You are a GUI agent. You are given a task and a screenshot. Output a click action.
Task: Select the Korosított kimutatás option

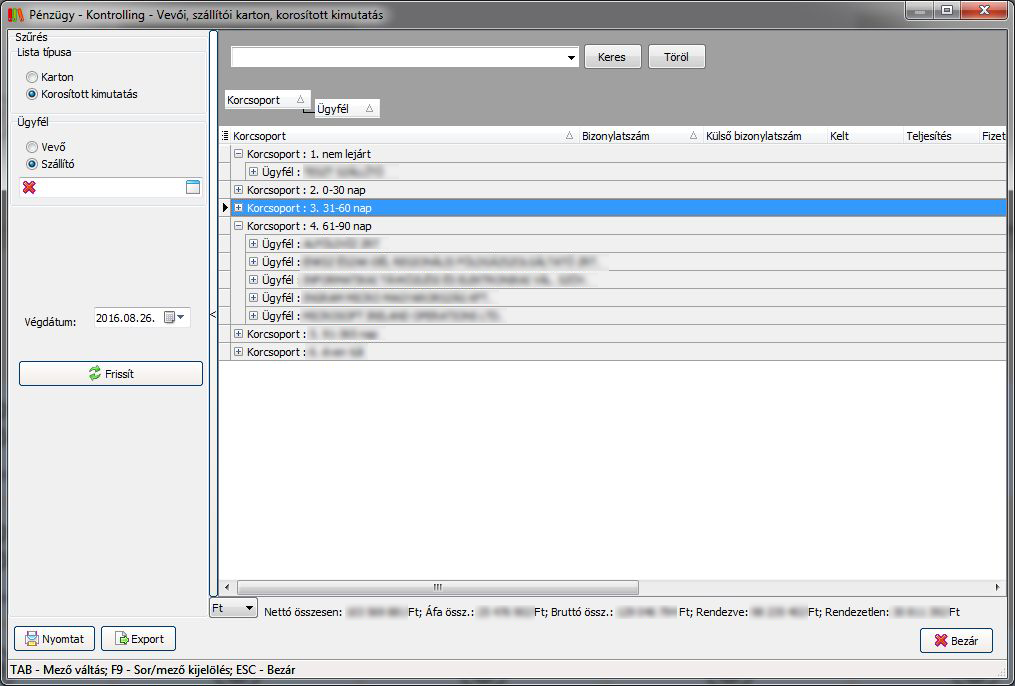point(33,94)
